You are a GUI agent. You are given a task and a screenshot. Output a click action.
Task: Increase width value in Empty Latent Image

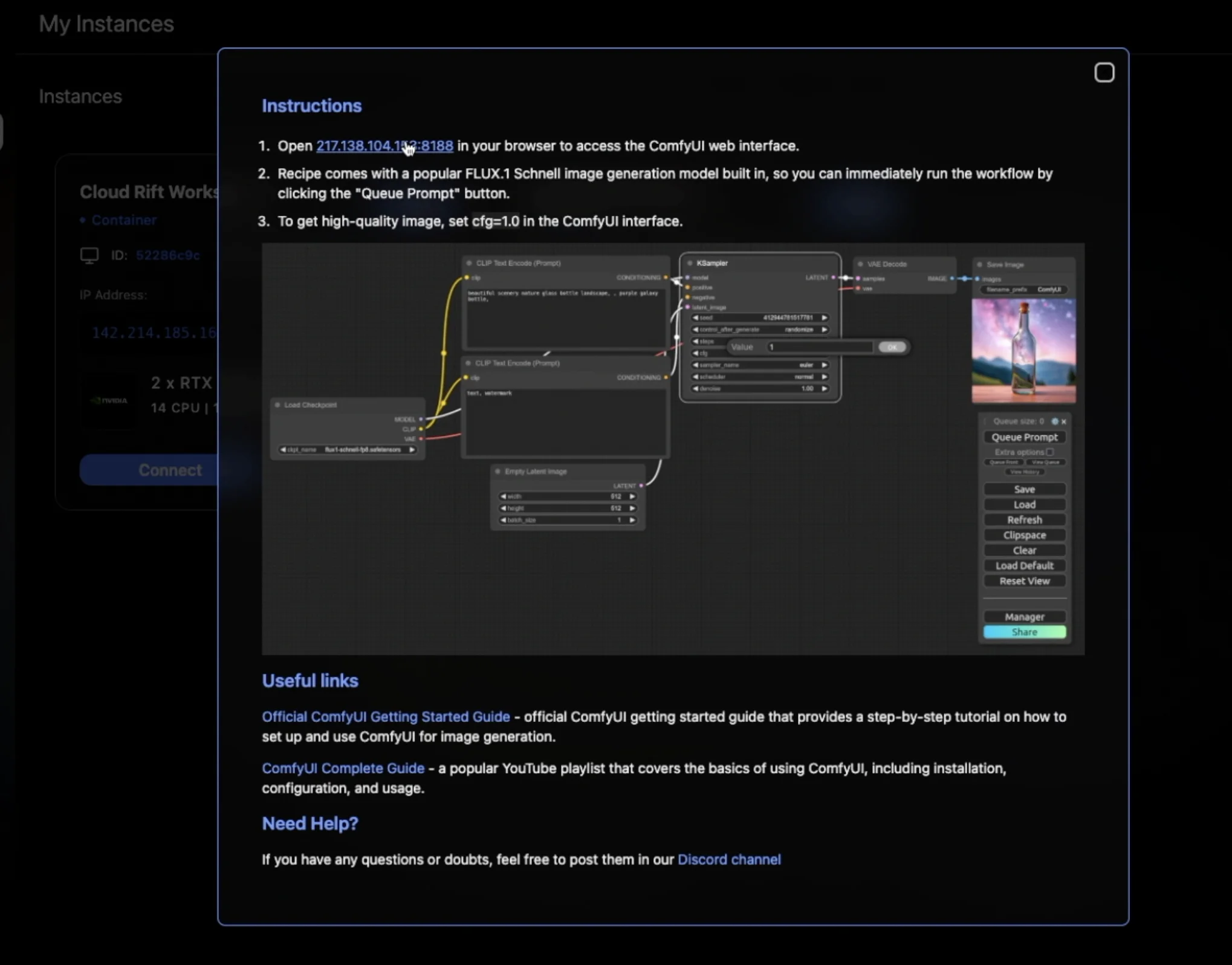632,496
